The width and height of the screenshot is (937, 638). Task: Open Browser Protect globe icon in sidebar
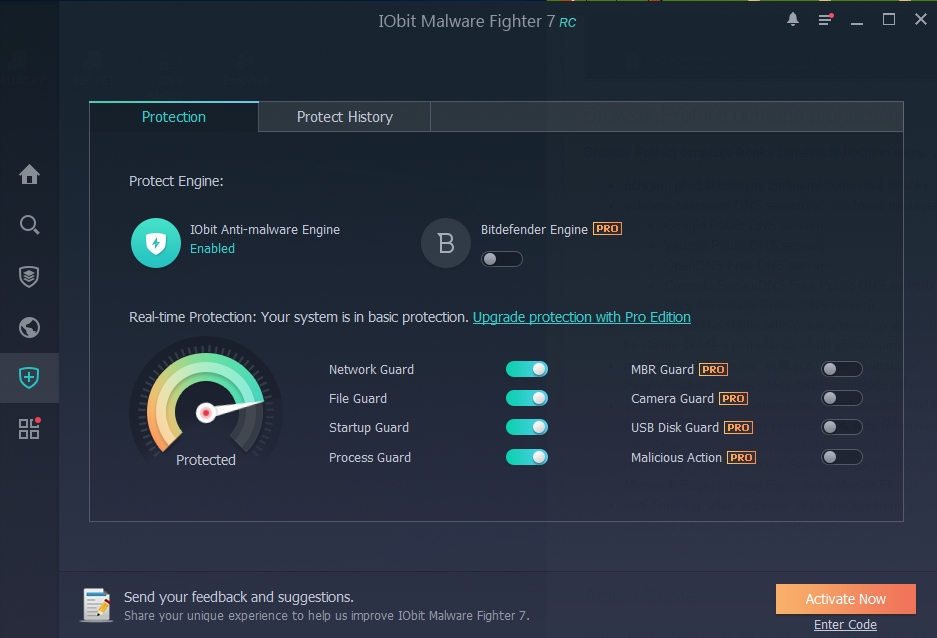29,327
